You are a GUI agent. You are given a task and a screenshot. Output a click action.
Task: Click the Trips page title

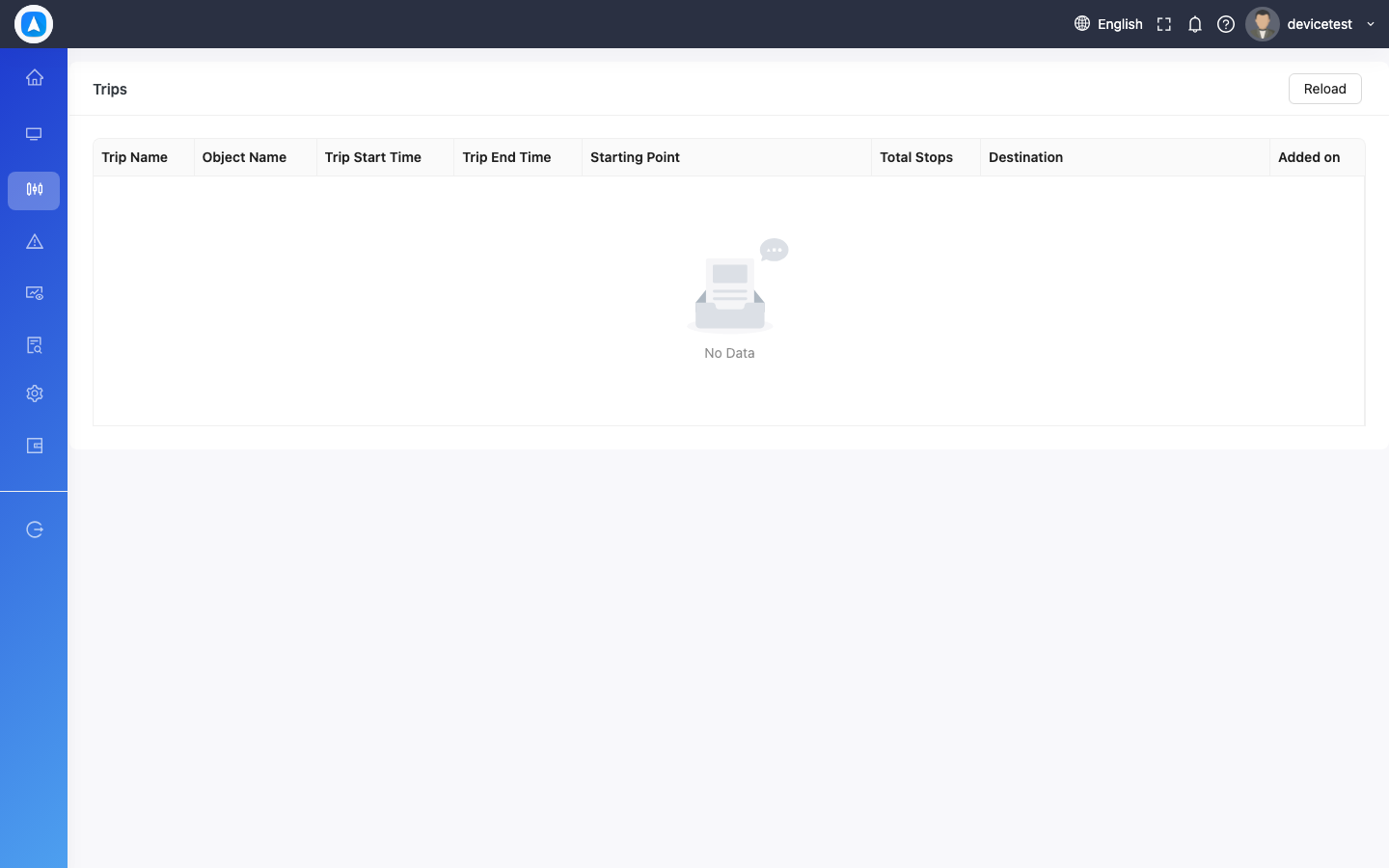[110, 89]
